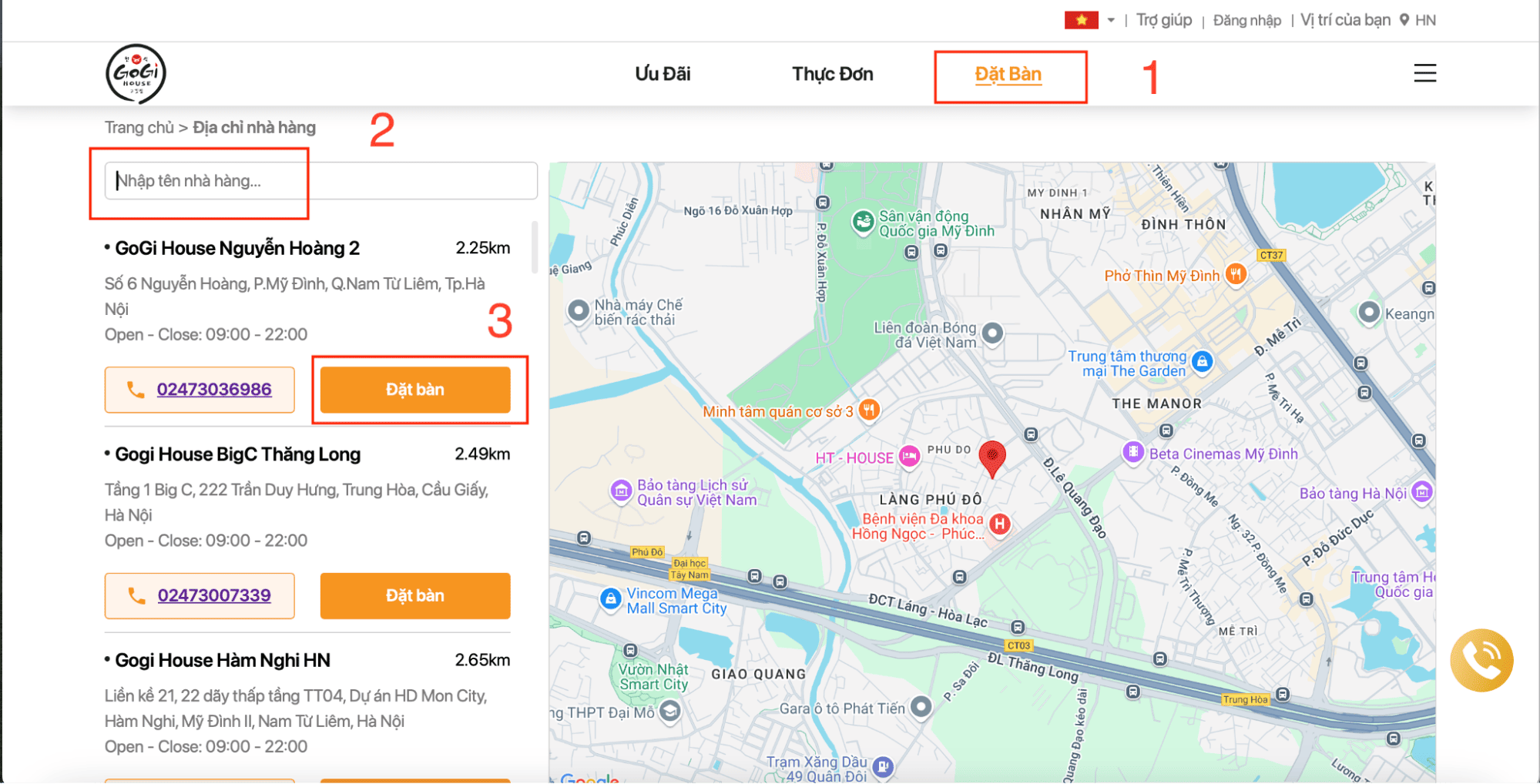1540x784 pixels.
Task: Select Liên đoàn Bóng đá Việt Nam pin
Action: (x=993, y=333)
